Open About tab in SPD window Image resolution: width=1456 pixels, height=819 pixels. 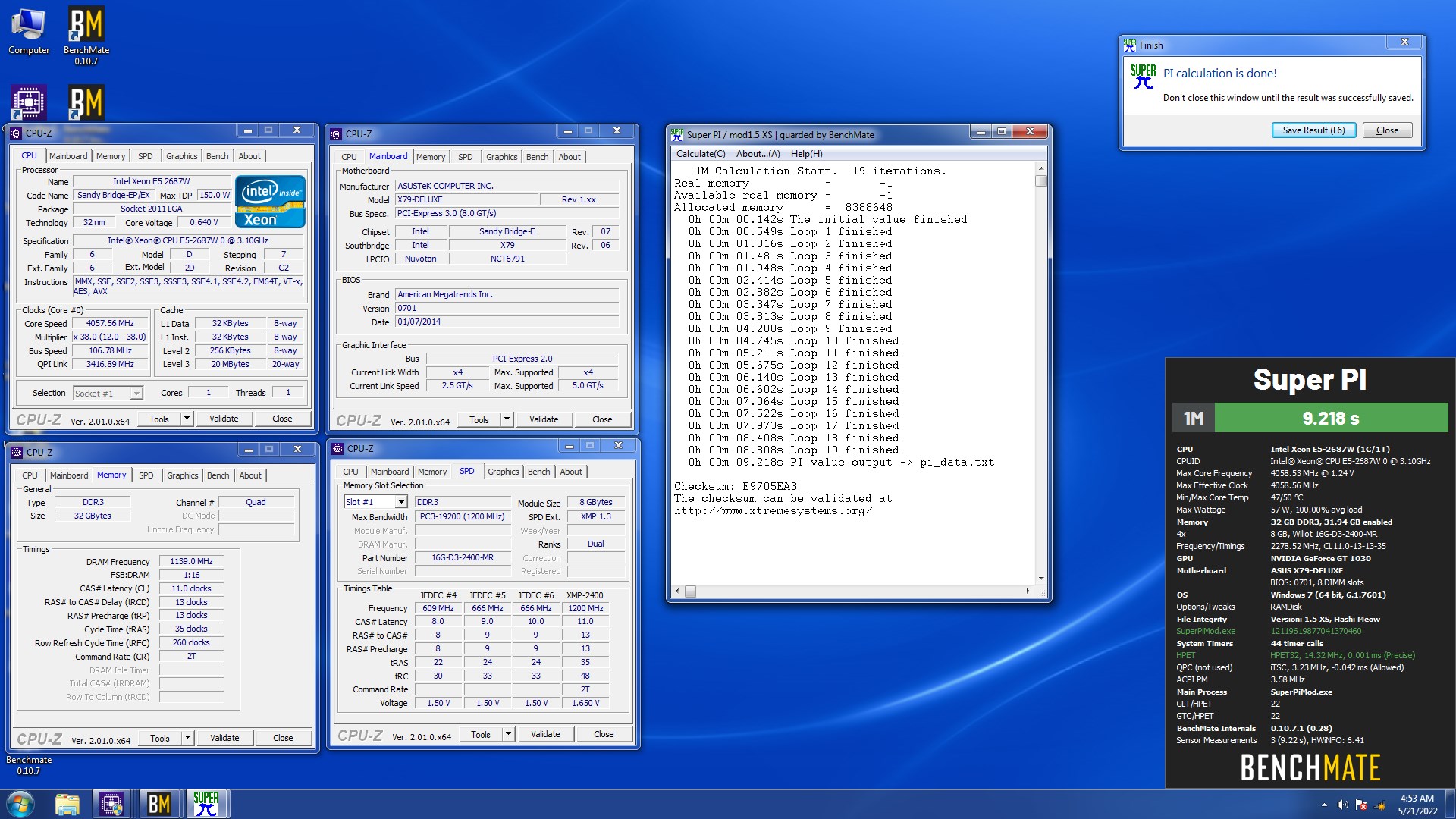(x=571, y=472)
